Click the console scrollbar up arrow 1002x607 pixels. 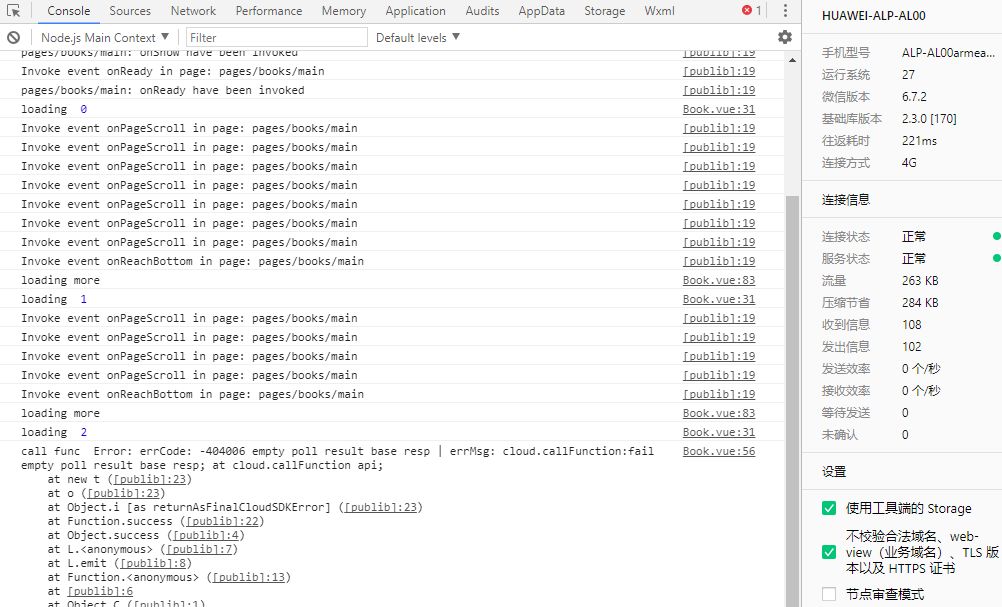click(792, 60)
